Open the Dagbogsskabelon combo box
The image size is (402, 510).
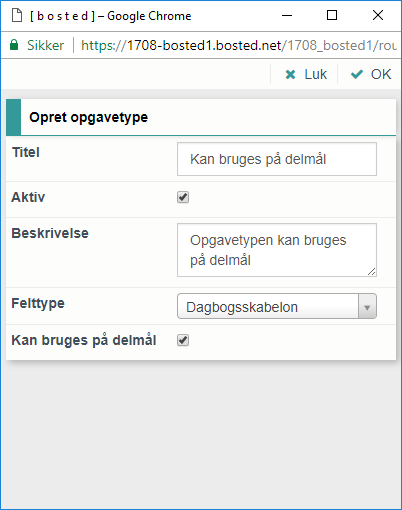pos(277,306)
